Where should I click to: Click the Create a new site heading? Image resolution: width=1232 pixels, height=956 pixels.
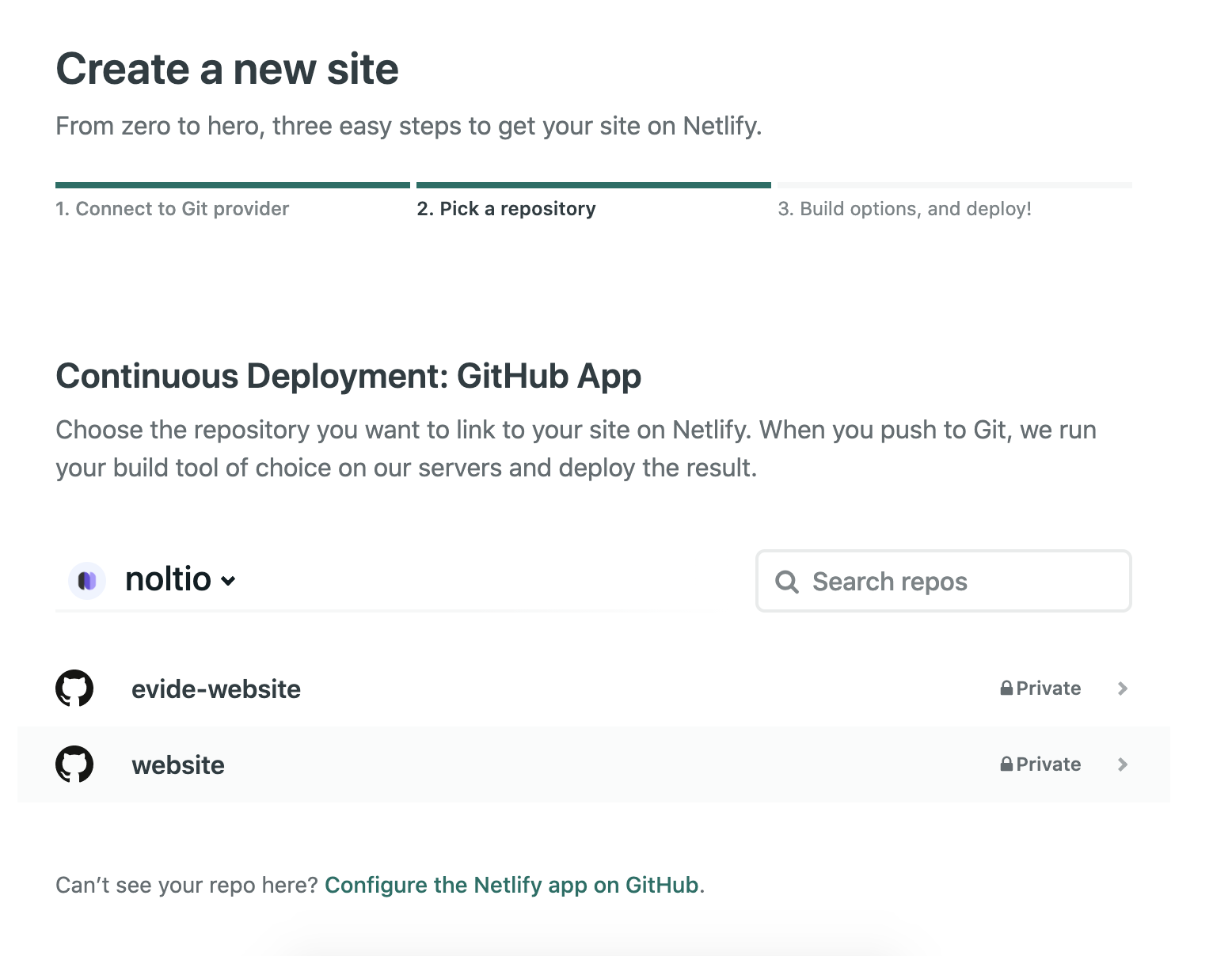tap(227, 69)
